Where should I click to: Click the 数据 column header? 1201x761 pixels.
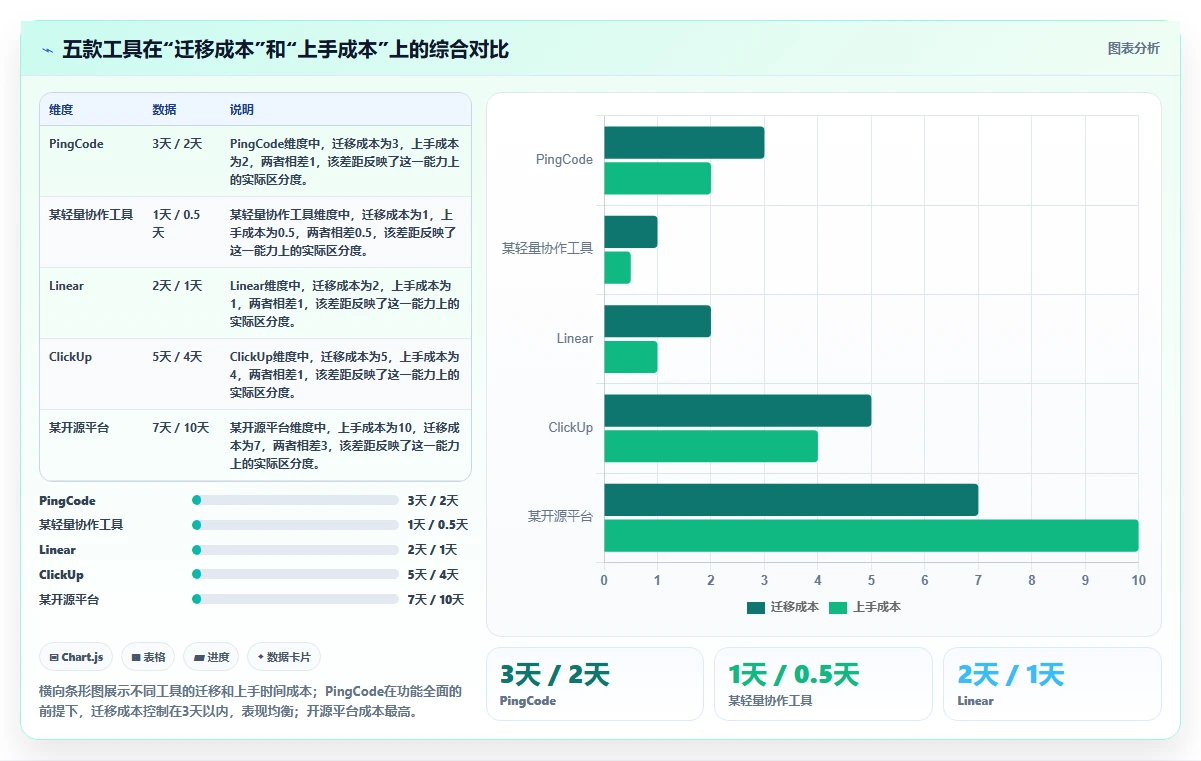pos(164,109)
